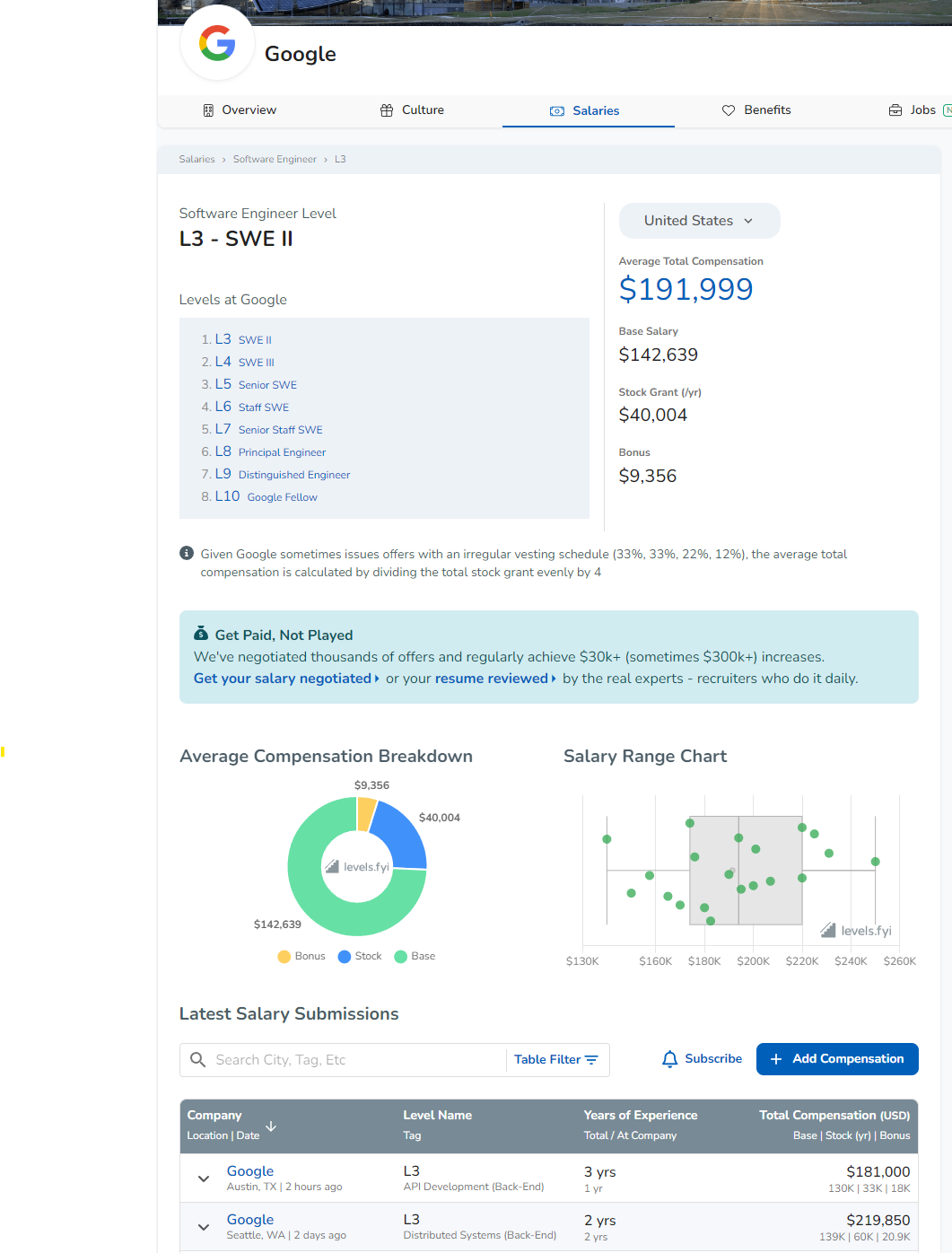This screenshot has width=952, height=1253.
Task: Open Google link in Austin, TX row
Action: [250, 1171]
